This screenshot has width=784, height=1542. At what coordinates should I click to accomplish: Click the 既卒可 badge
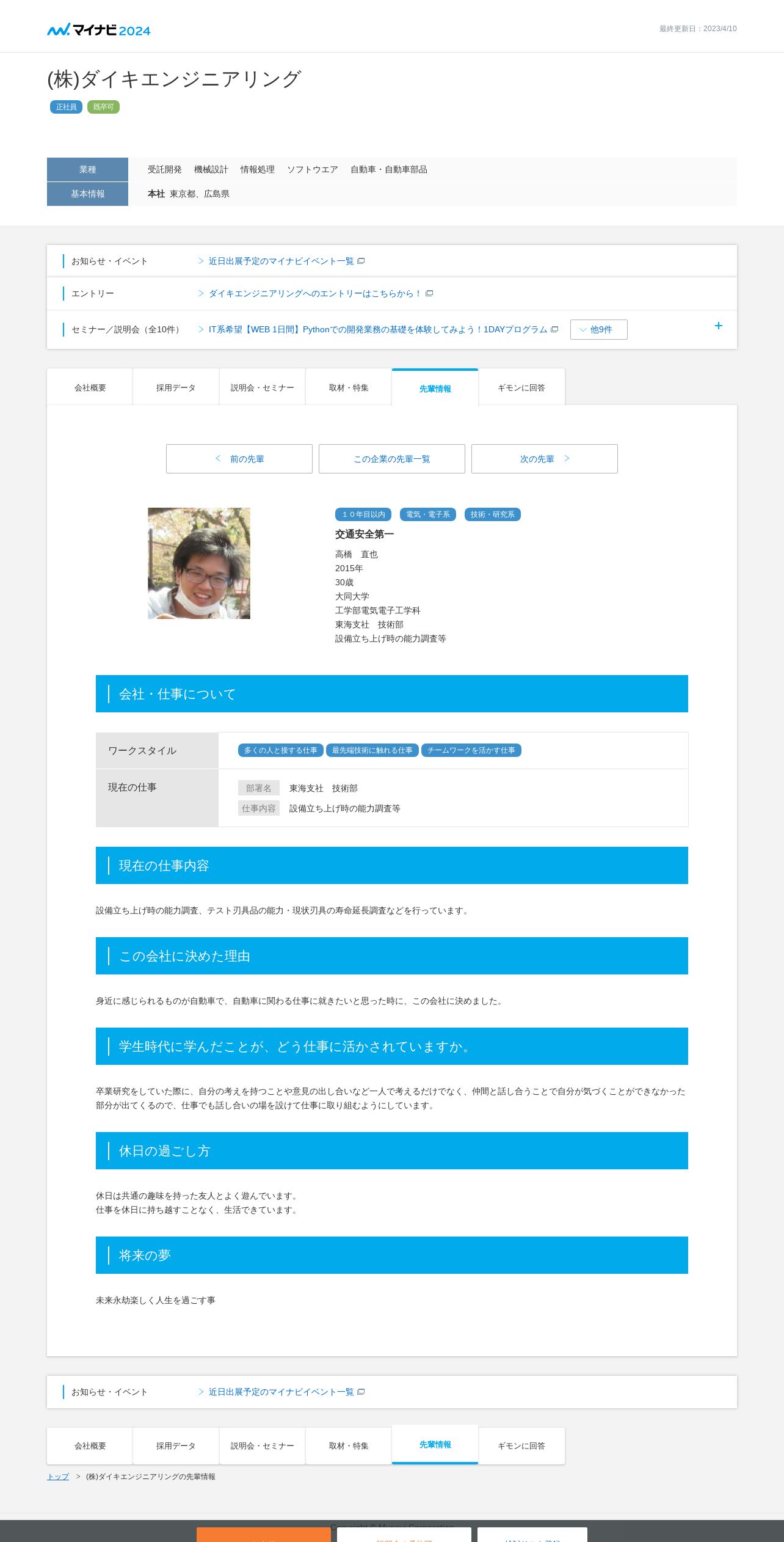103,107
